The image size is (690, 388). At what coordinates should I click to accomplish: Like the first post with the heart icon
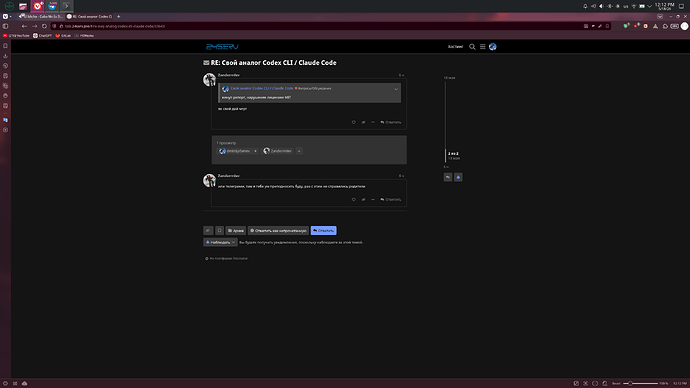(x=353, y=122)
